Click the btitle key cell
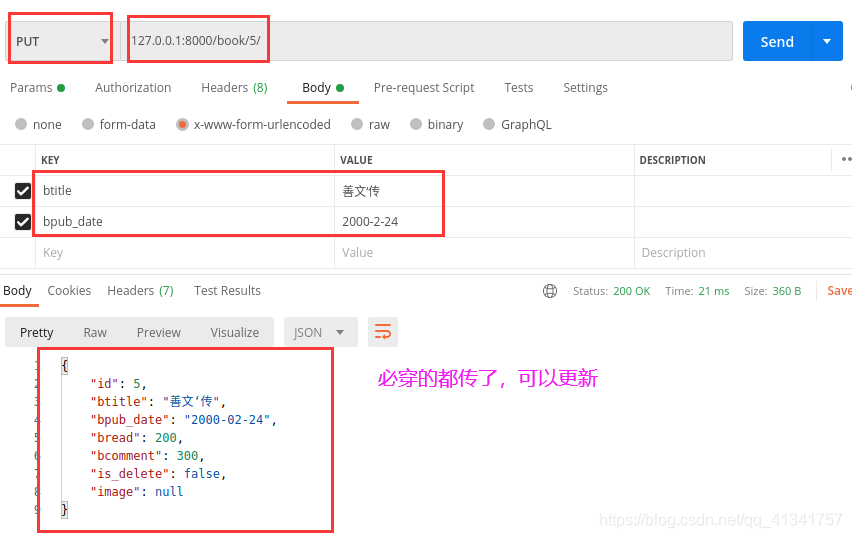The width and height of the screenshot is (852, 538). point(185,191)
